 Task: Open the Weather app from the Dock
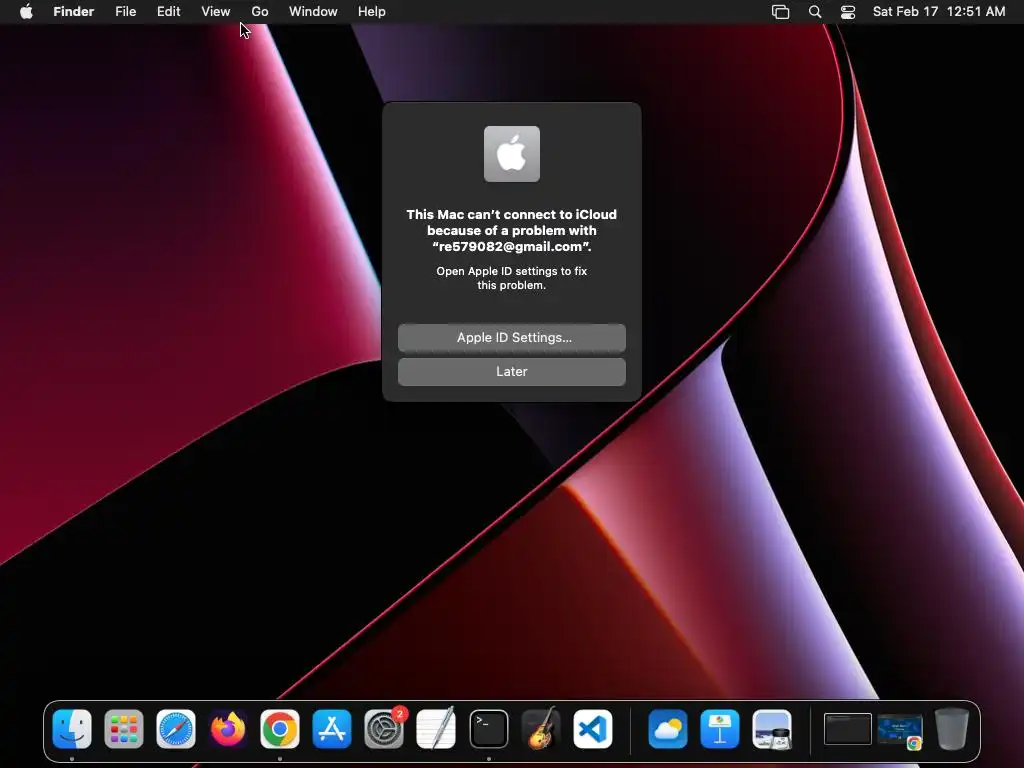coord(667,729)
